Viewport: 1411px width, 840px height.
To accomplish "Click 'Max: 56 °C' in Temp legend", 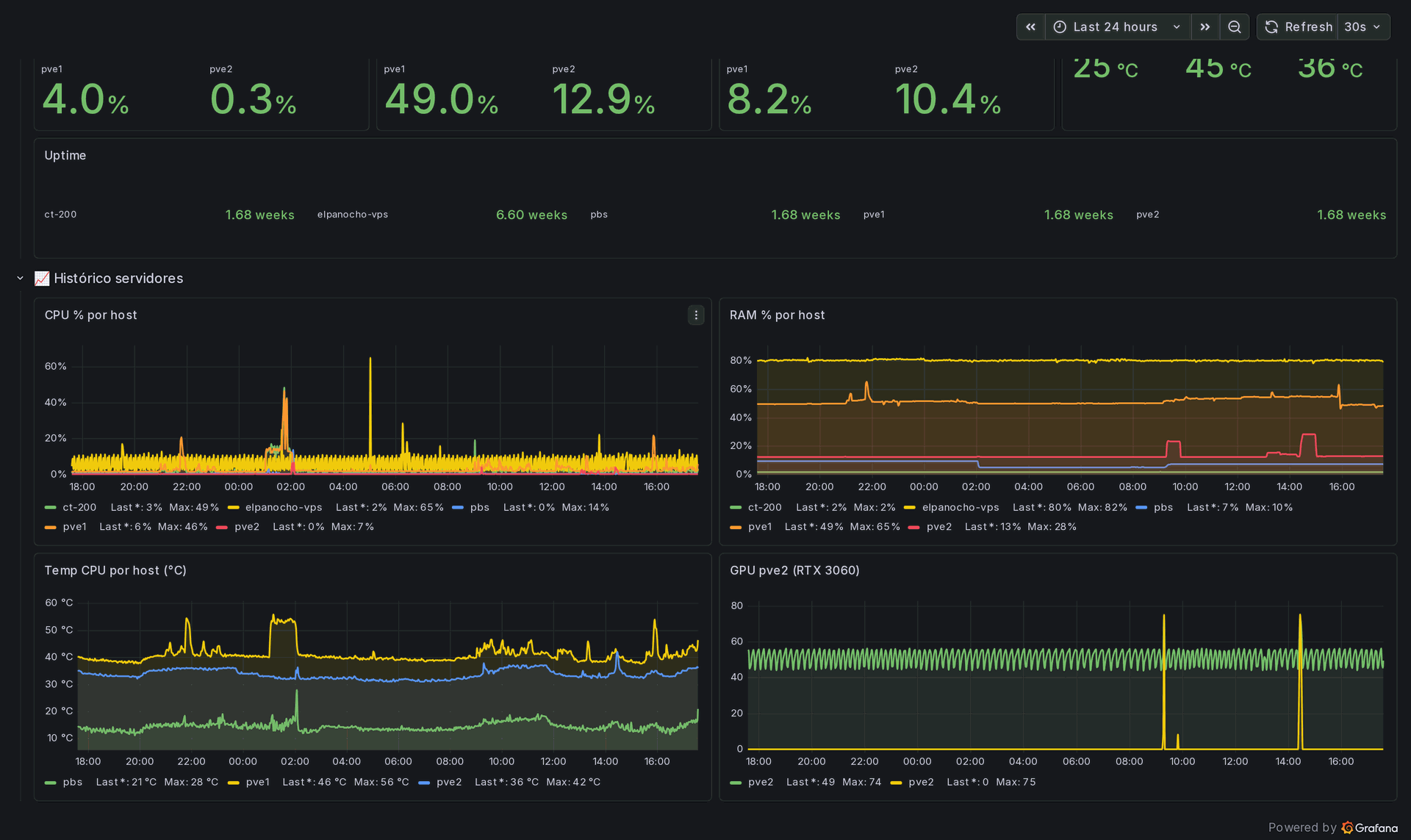I will click(381, 783).
